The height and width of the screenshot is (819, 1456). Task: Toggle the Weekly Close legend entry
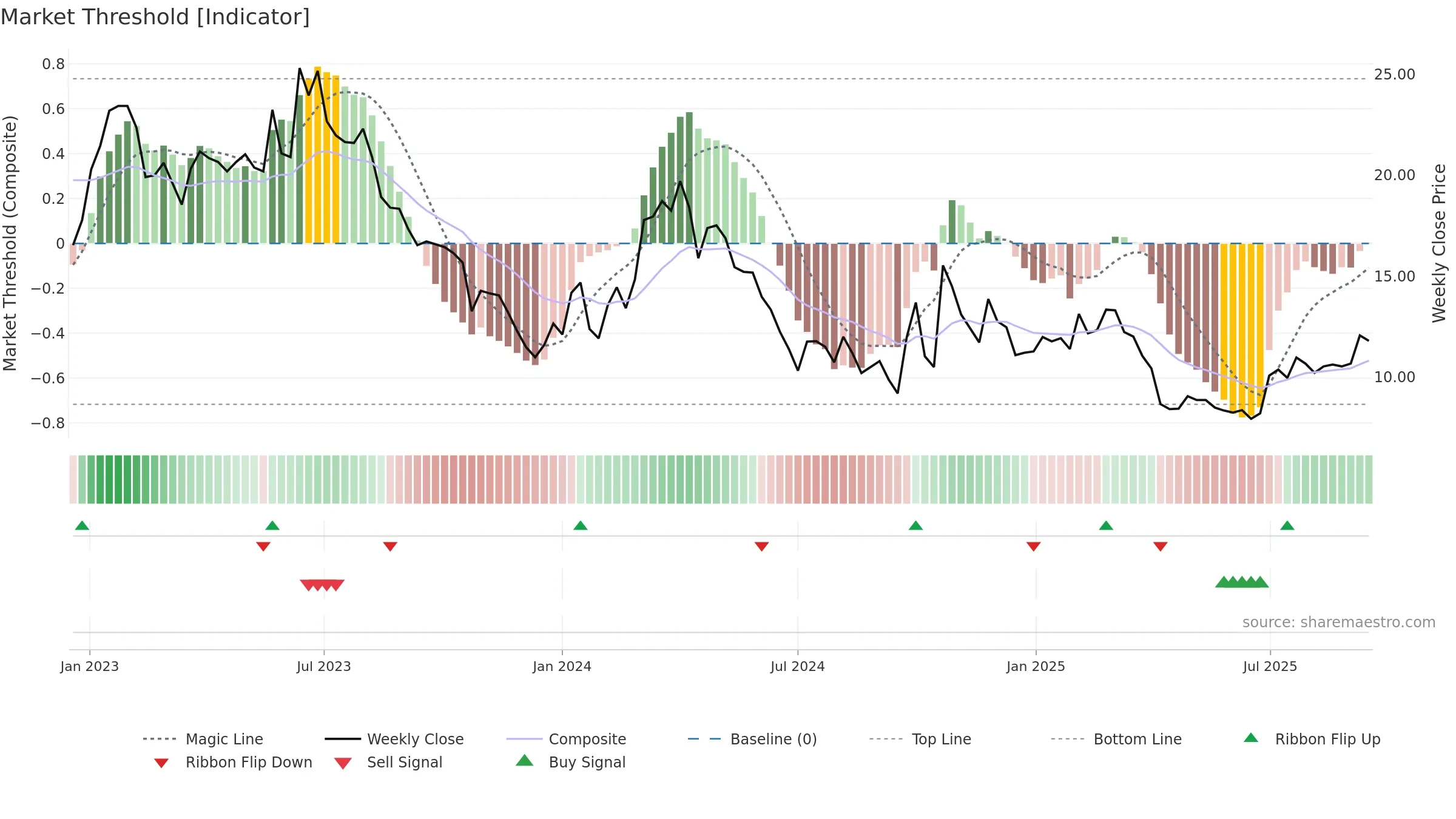coord(394,739)
